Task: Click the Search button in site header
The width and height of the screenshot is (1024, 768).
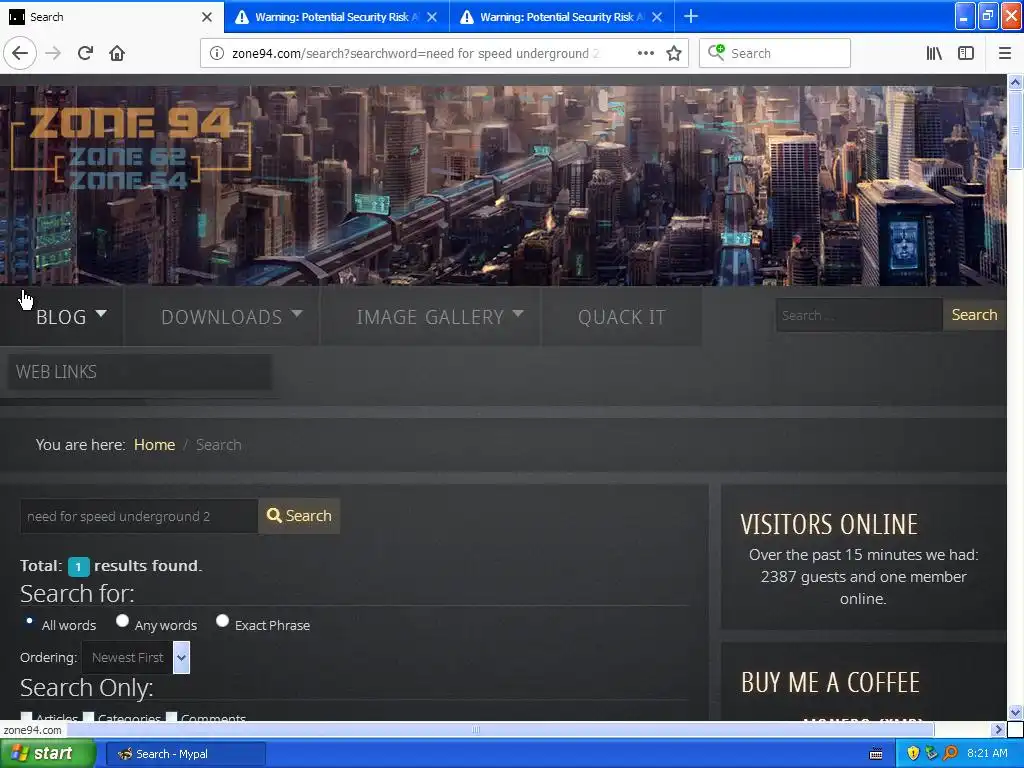Action: tap(974, 315)
